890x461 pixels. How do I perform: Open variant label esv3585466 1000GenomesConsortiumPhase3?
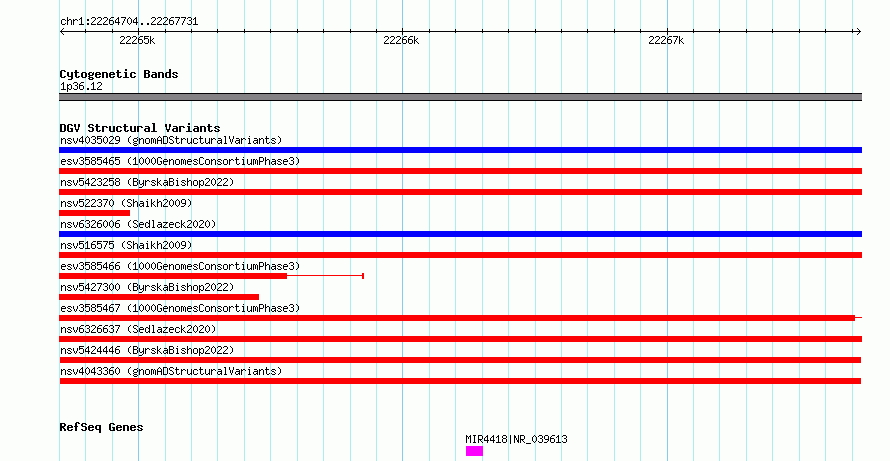(x=180, y=266)
